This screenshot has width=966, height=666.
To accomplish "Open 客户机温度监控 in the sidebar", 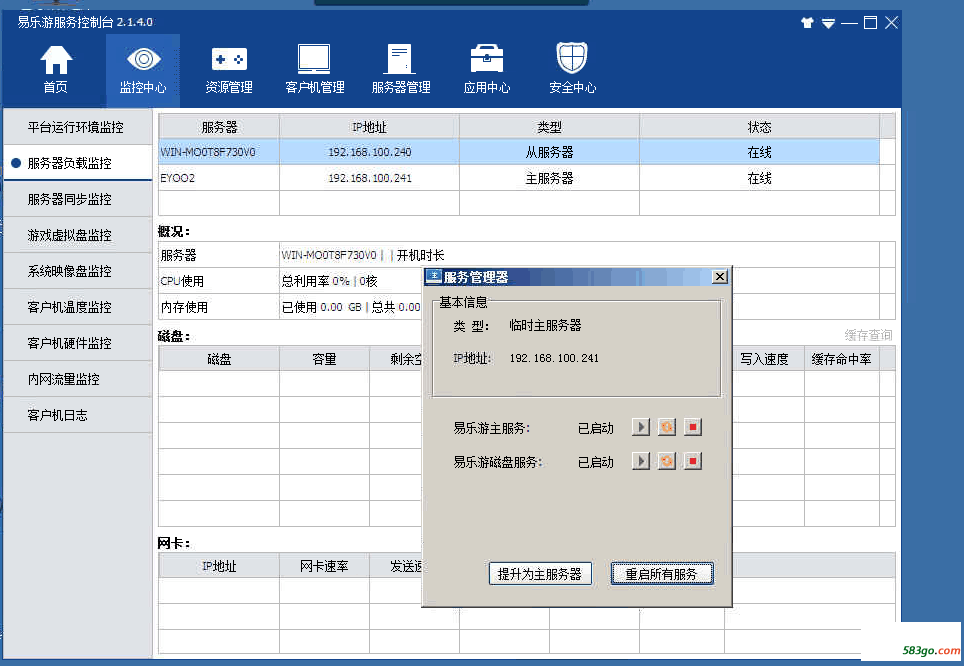I will click(x=78, y=307).
